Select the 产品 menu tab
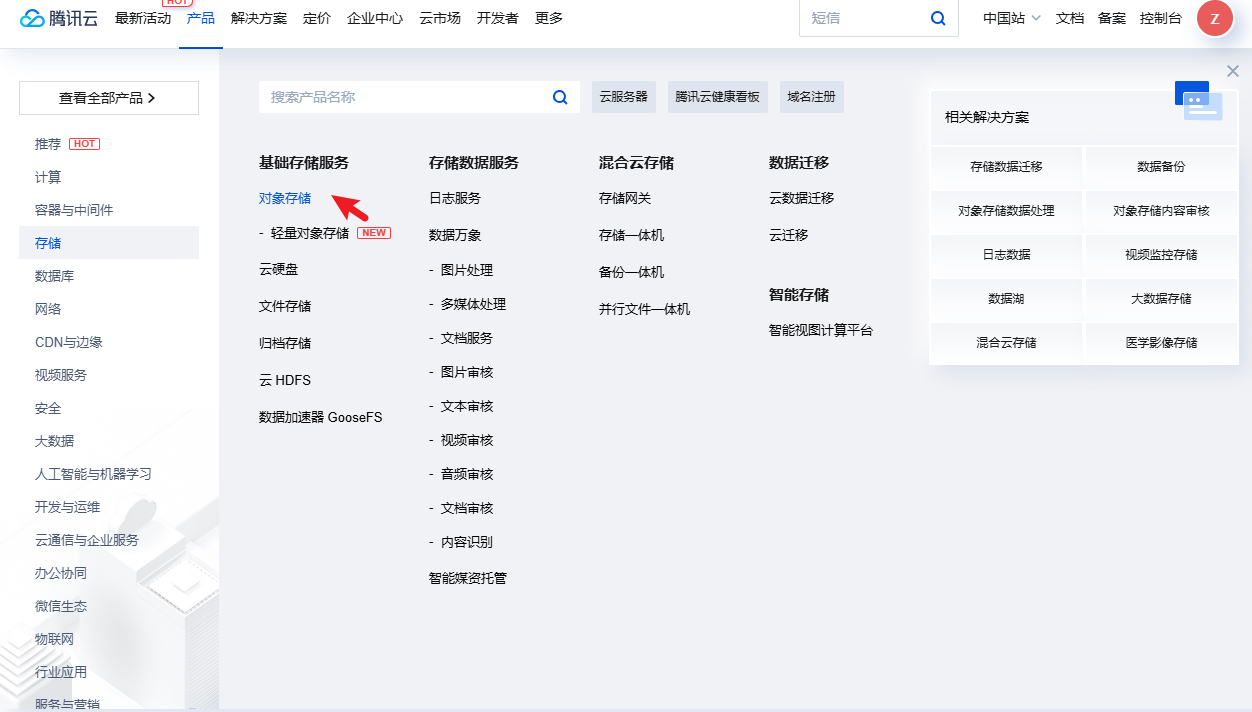Image resolution: width=1252 pixels, height=712 pixels. click(201, 18)
